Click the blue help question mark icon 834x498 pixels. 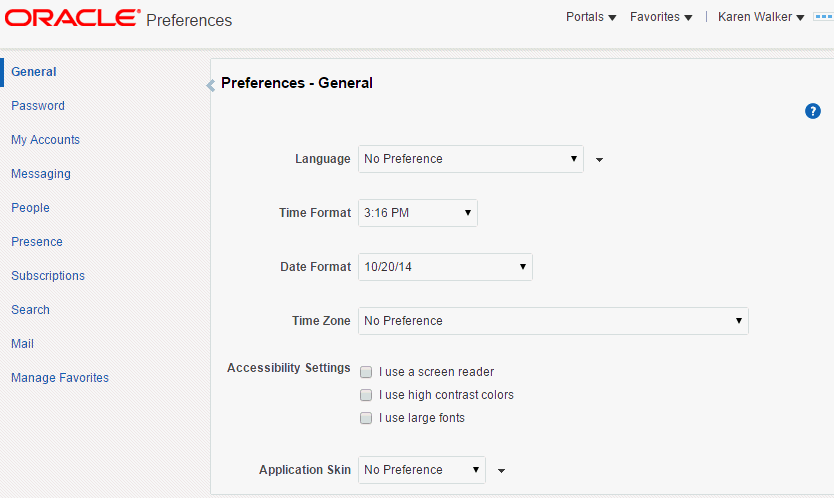[x=813, y=111]
